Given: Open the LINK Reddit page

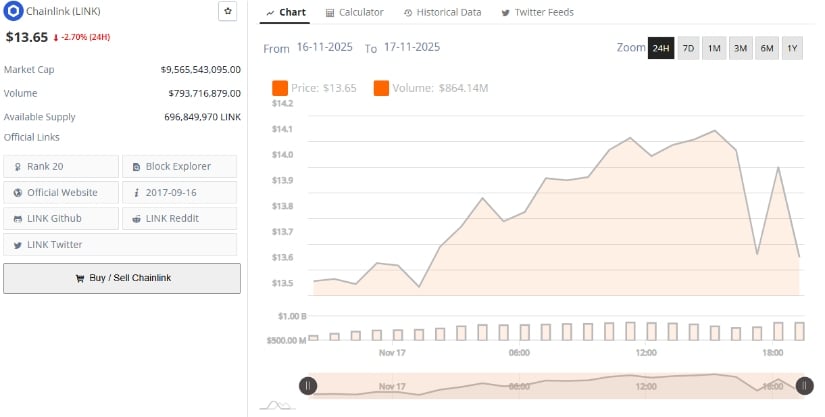Looking at the screenshot, I should (x=180, y=218).
